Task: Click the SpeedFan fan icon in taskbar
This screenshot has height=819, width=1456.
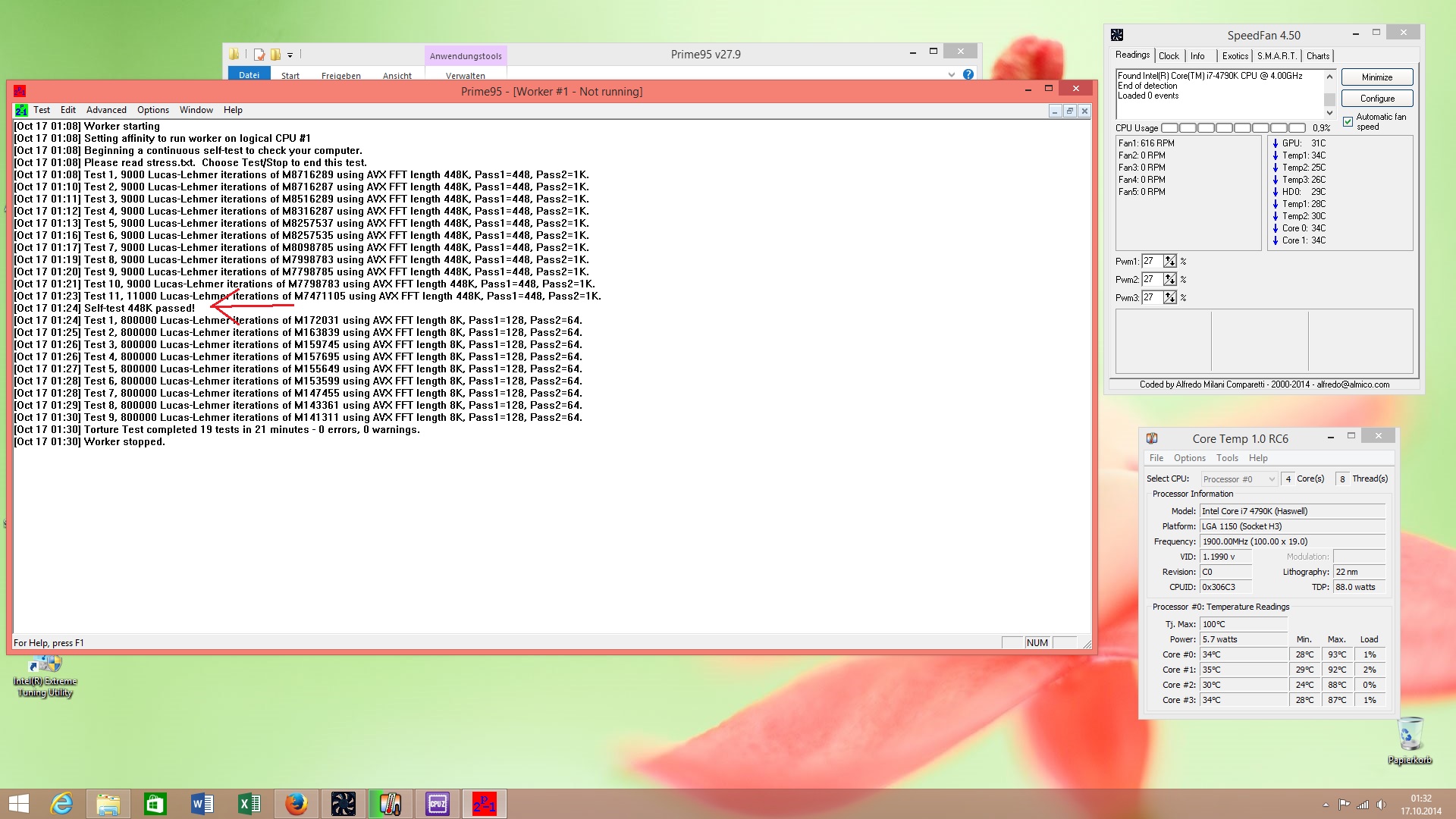Action: [343, 803]
